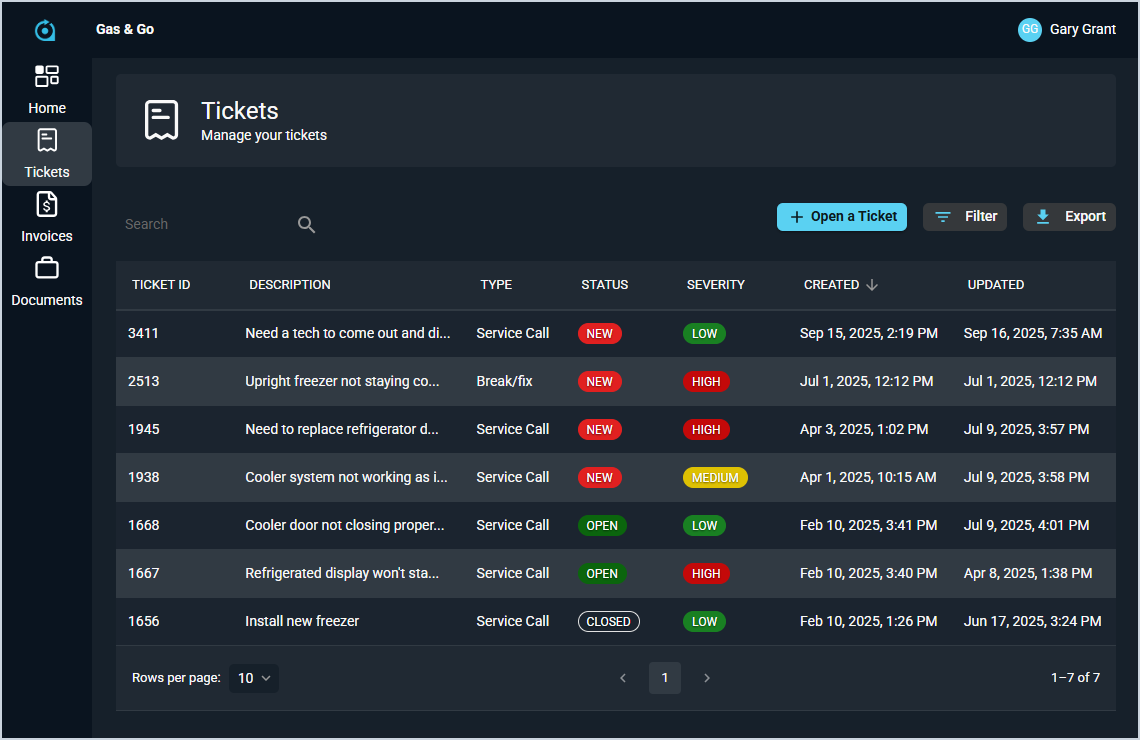
Task: Click the search magnifier icon
Action: (306, 225)
